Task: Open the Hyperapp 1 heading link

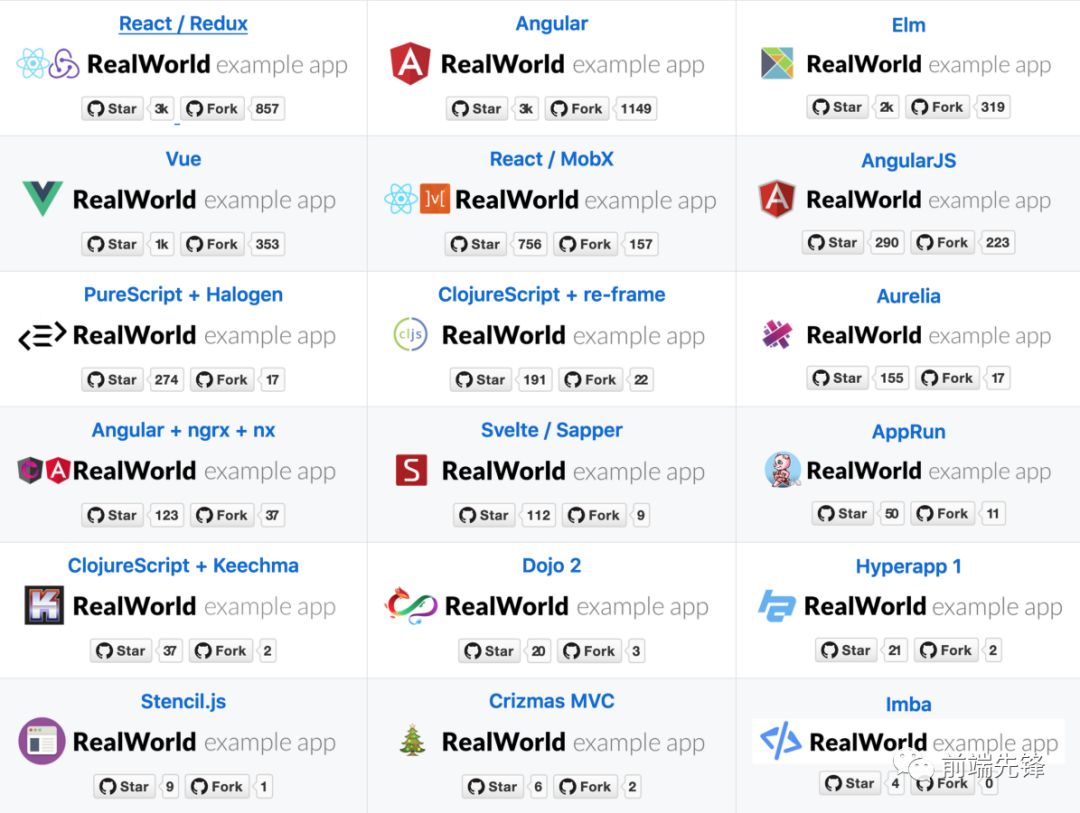Action: click(908, 567)
